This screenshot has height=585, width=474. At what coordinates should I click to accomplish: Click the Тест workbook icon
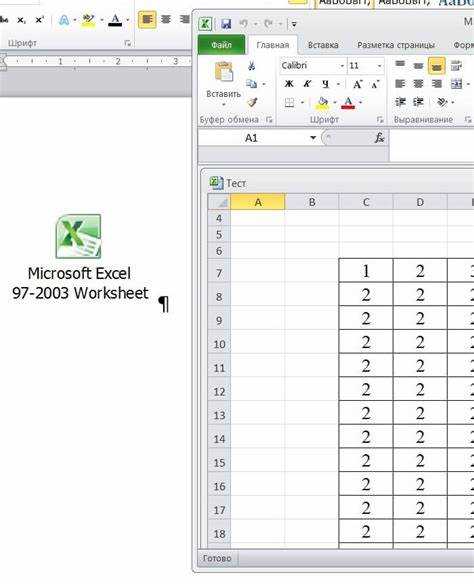216,183
